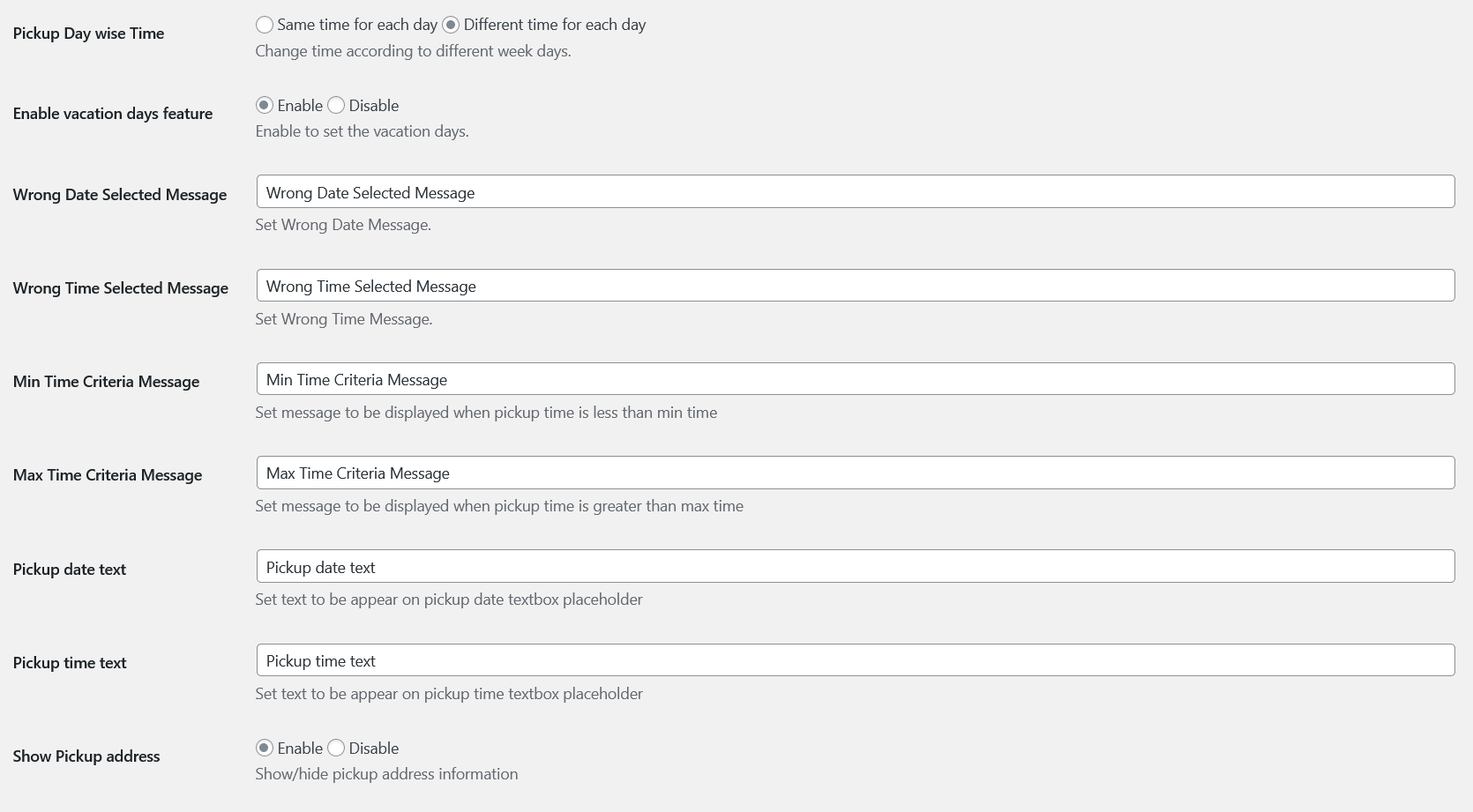Focus the Max Time Criteria Message text box
The height and width of the screenshot is (812, 1473).
pyautogui.click(x=855, y=473)
